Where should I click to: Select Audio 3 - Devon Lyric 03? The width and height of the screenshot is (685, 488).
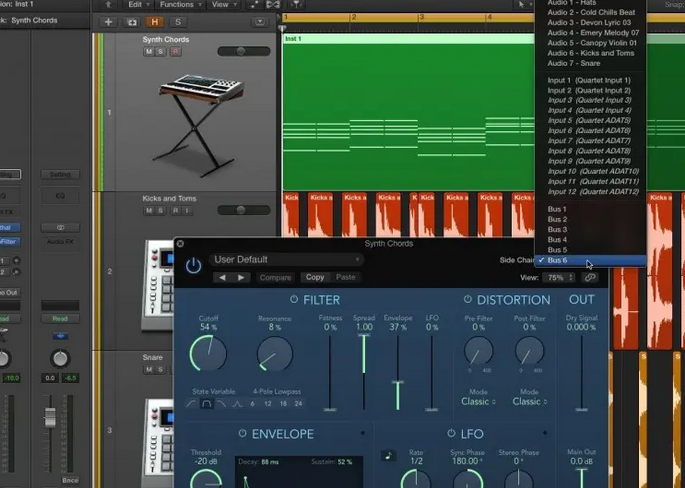pyautogui.click(x=591, y=23)
